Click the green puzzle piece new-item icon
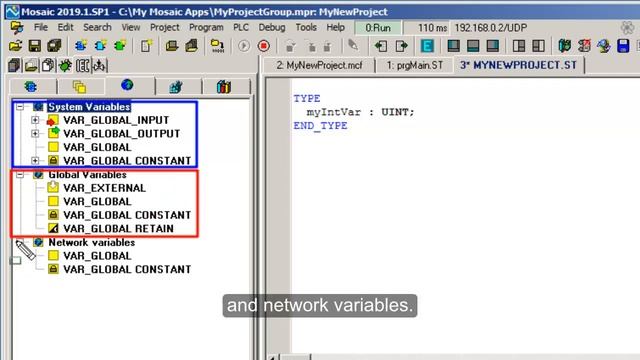This screenshot has height=360, width=640. pos(120,46)
